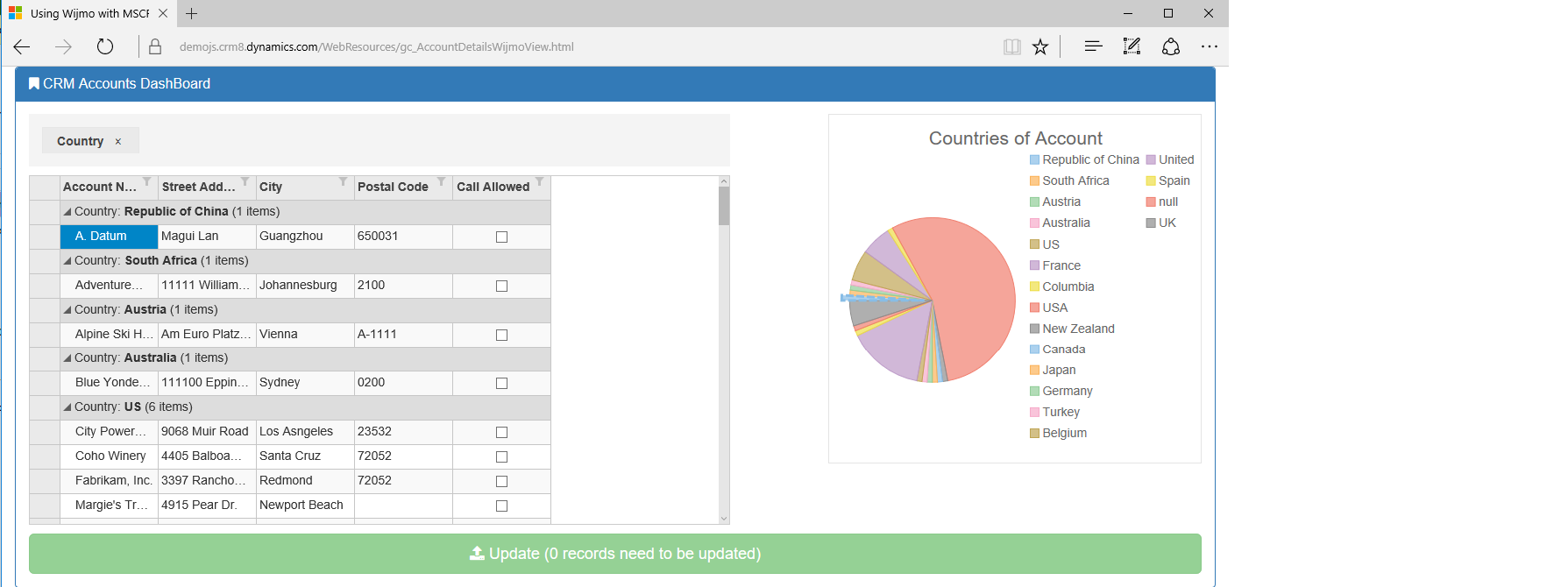Sort by the Account Name column header
The height and width of the screenshot is (587, 1568).
100,187
